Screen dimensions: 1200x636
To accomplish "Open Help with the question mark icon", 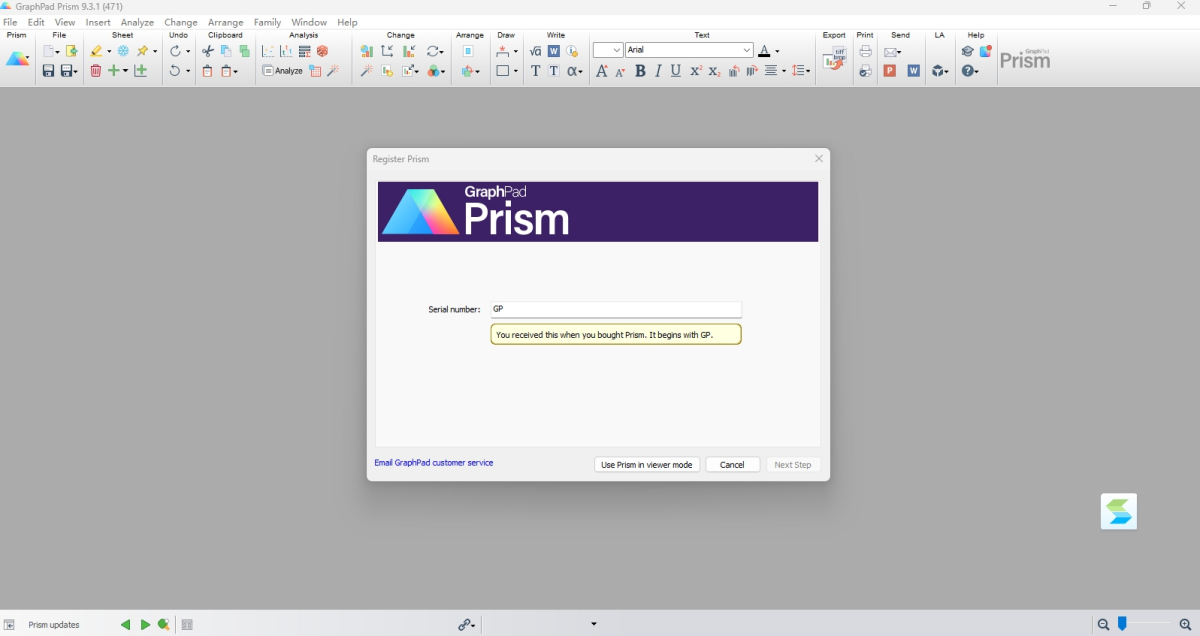I will coord(967,71).
